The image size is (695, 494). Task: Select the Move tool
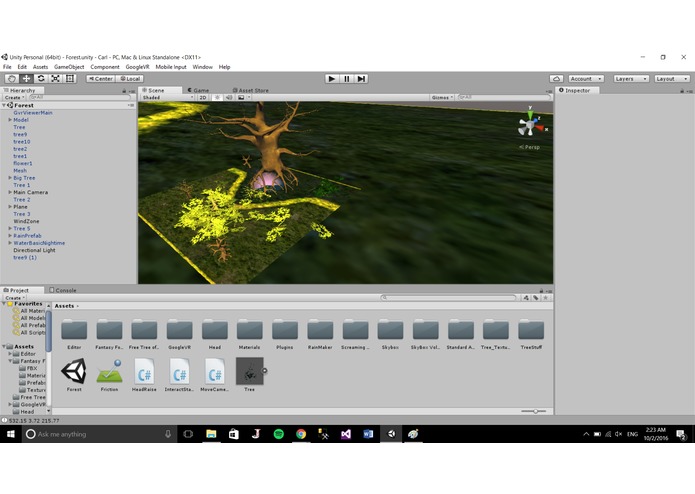pos(27,78)
